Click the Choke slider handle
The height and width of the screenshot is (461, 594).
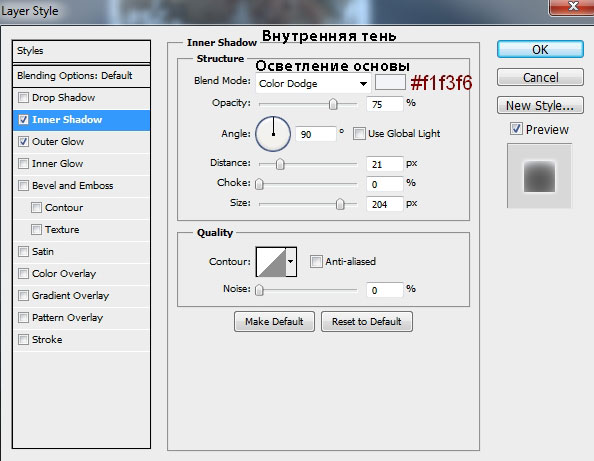[259, 184]
